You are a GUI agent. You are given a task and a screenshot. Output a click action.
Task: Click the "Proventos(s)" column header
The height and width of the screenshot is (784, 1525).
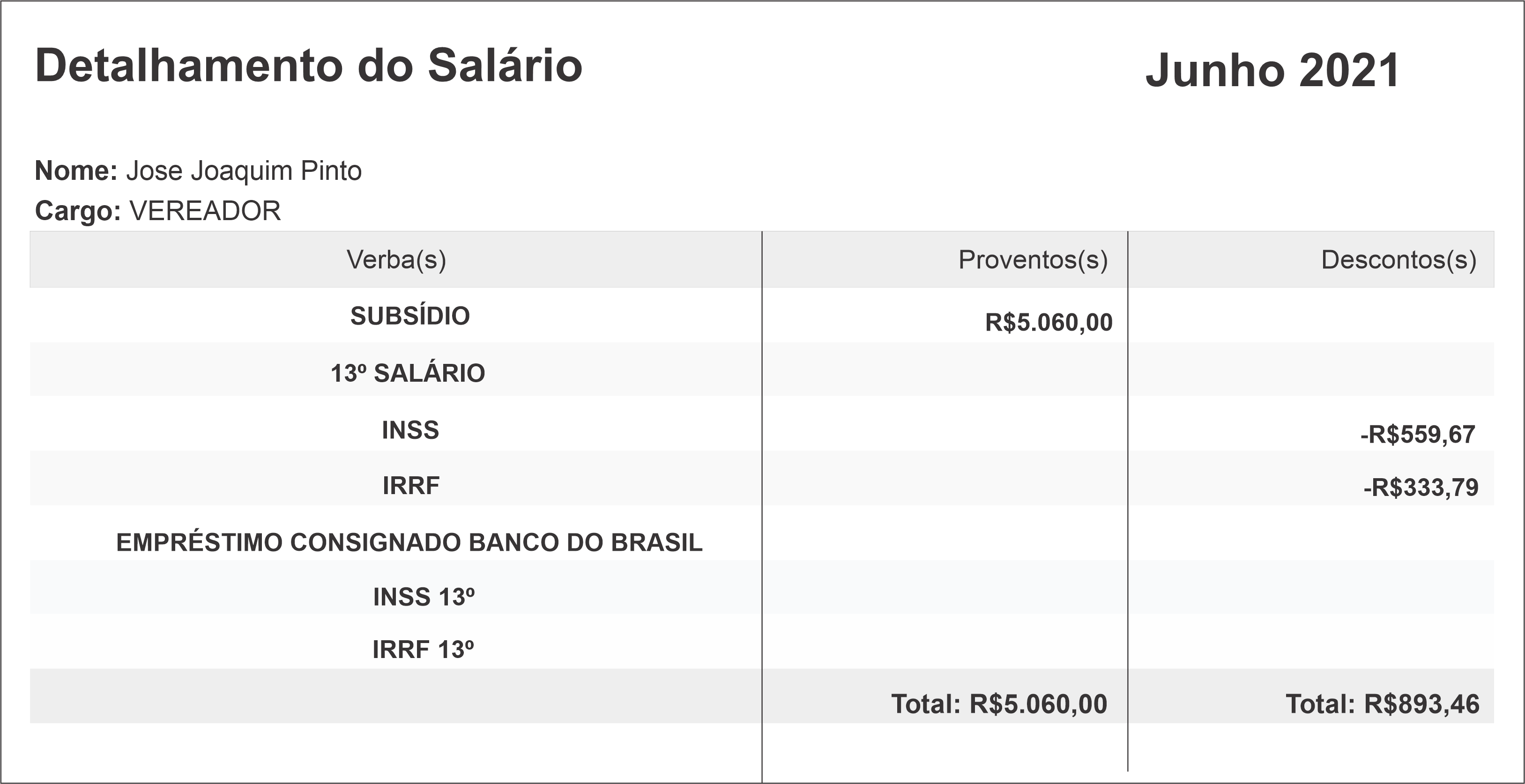1033,260
